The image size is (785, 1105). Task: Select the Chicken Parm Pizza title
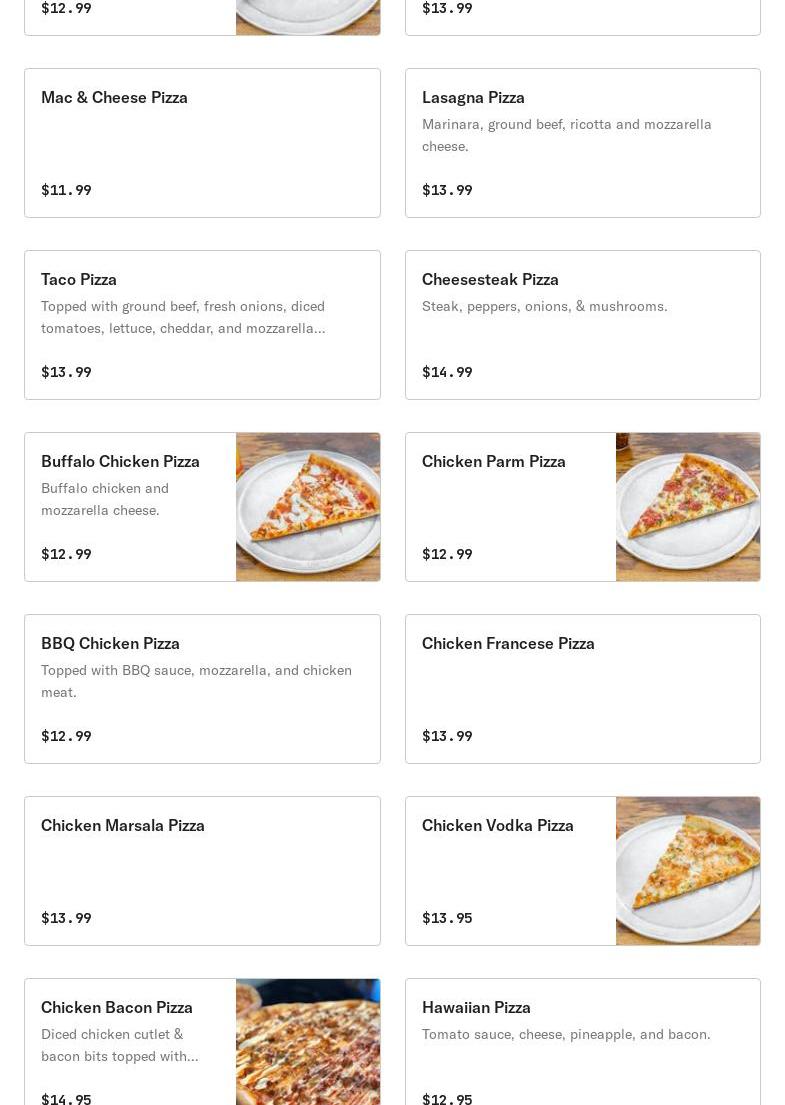(493, 462)
